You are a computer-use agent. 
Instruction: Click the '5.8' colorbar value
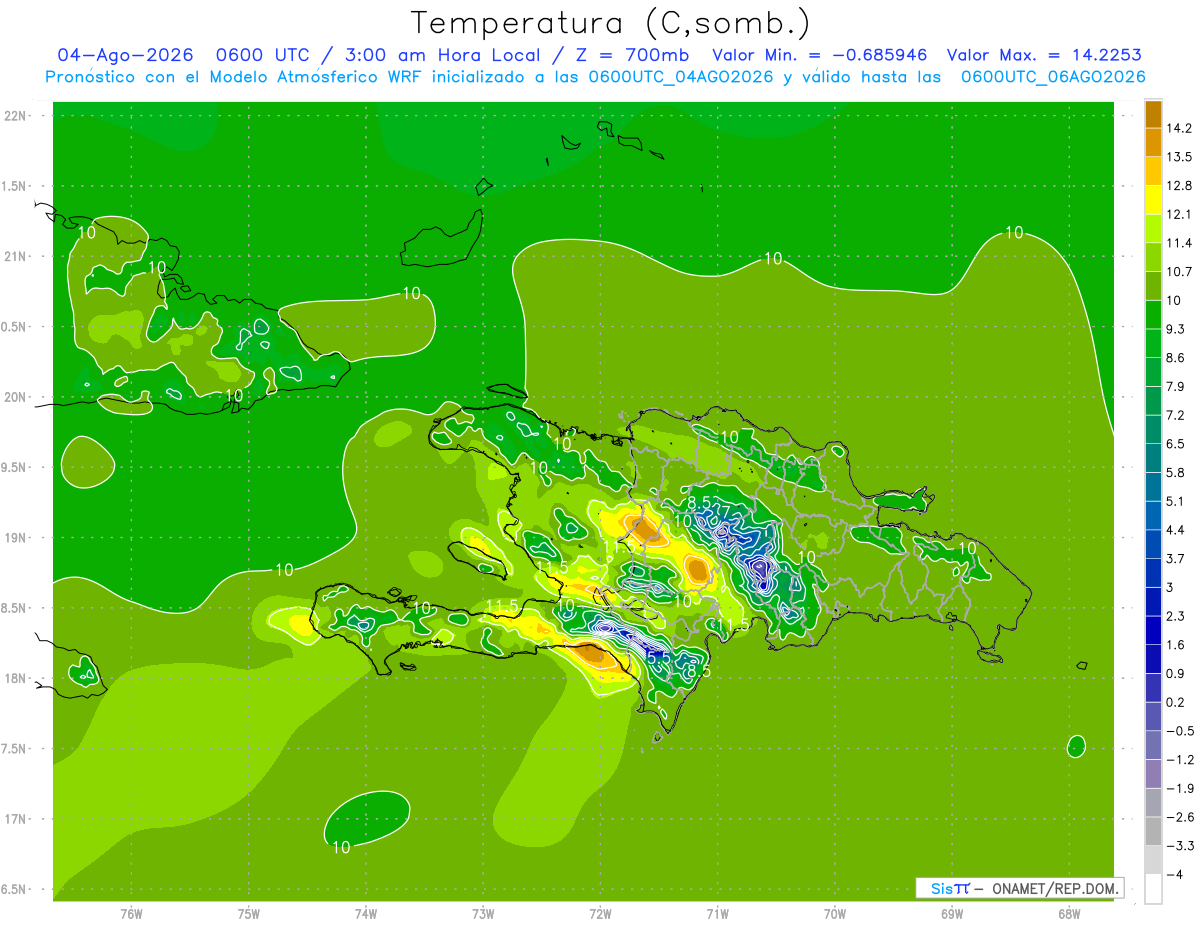click(x=1175, y=473)
